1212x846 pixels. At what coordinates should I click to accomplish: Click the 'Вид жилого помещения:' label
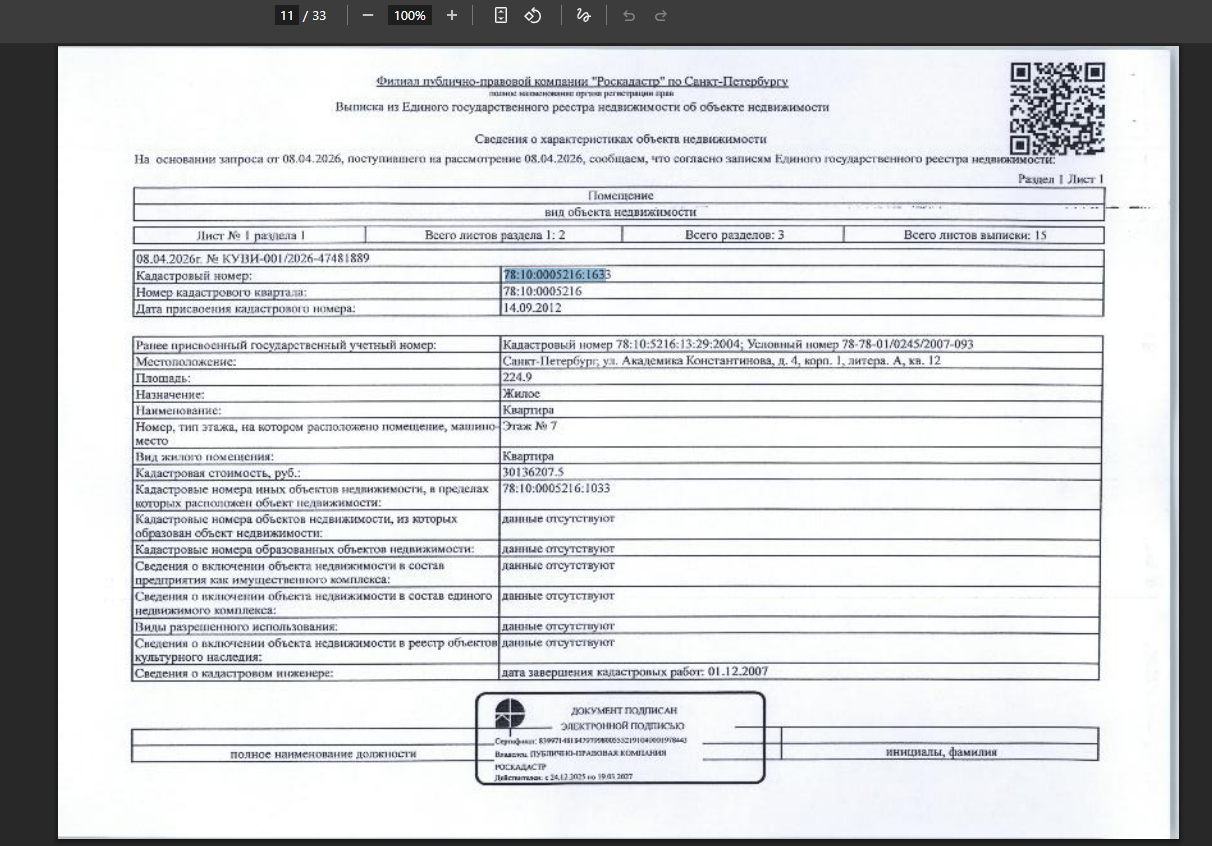(204, 456)
